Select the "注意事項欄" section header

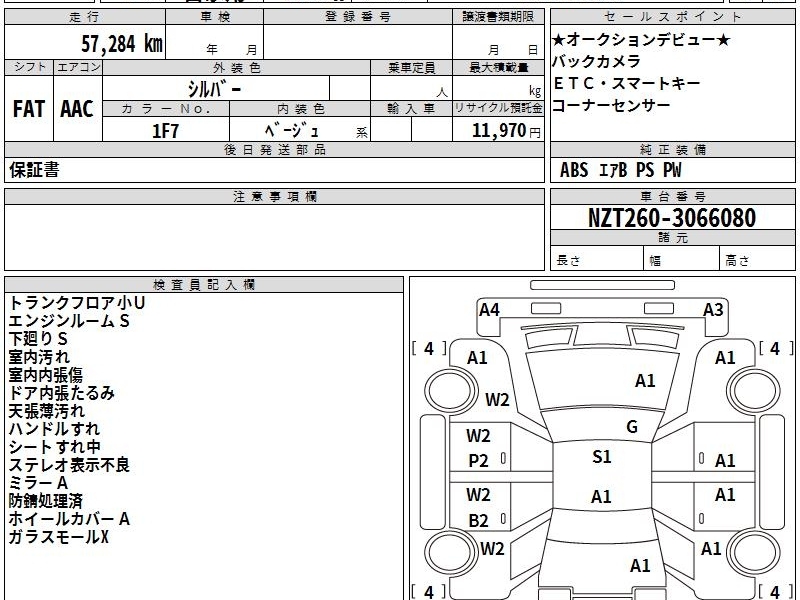click(x=274, y=196)
